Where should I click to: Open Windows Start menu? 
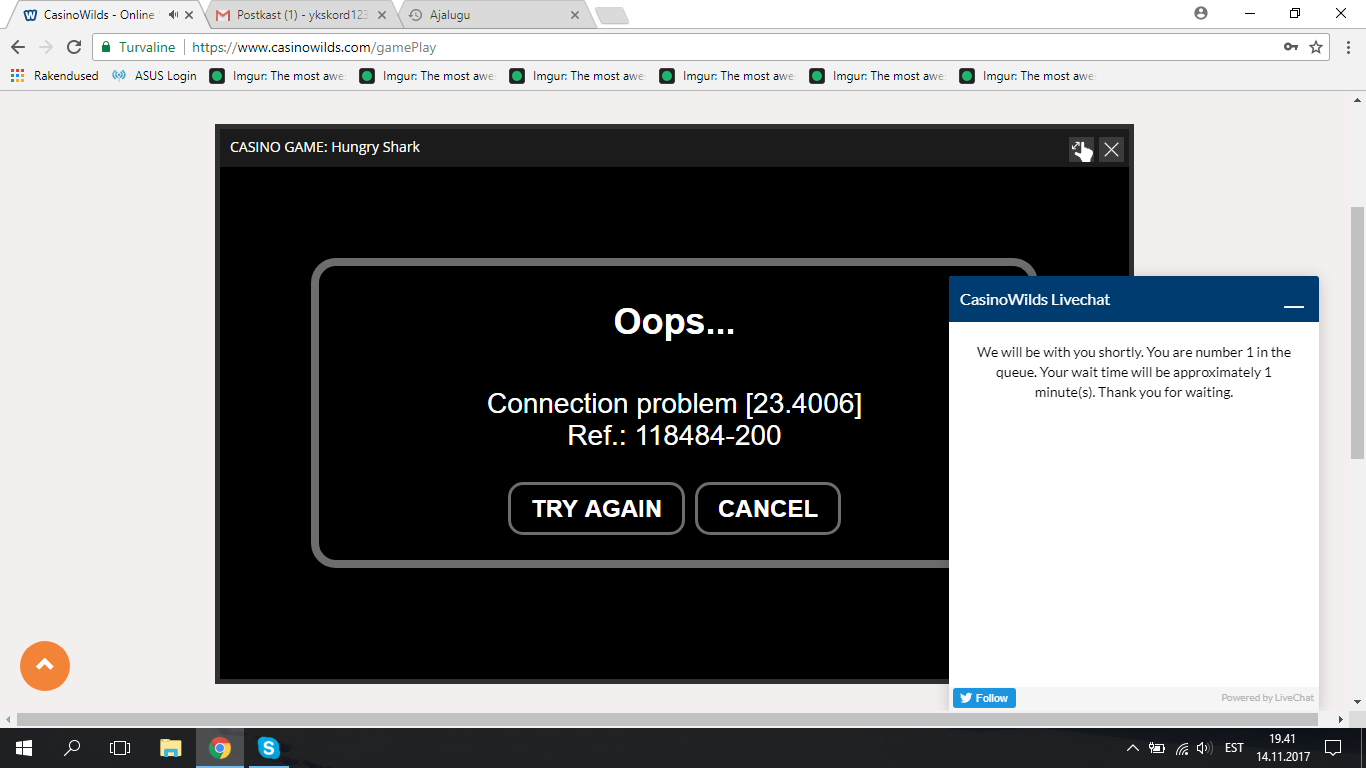(23, 748)
